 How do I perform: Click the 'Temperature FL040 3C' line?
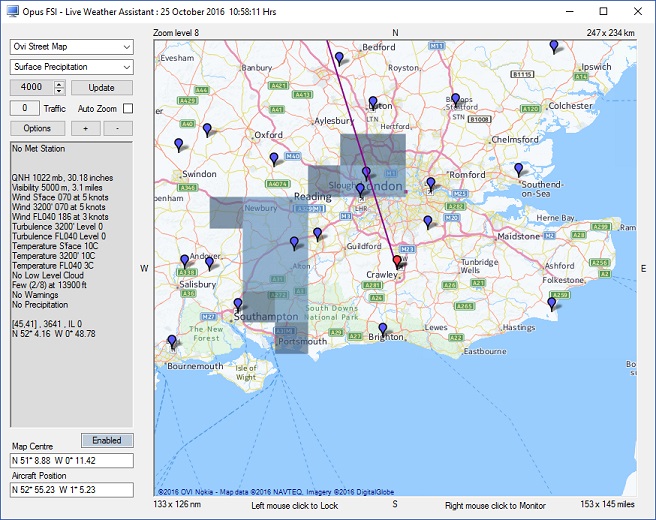[53, 266]
